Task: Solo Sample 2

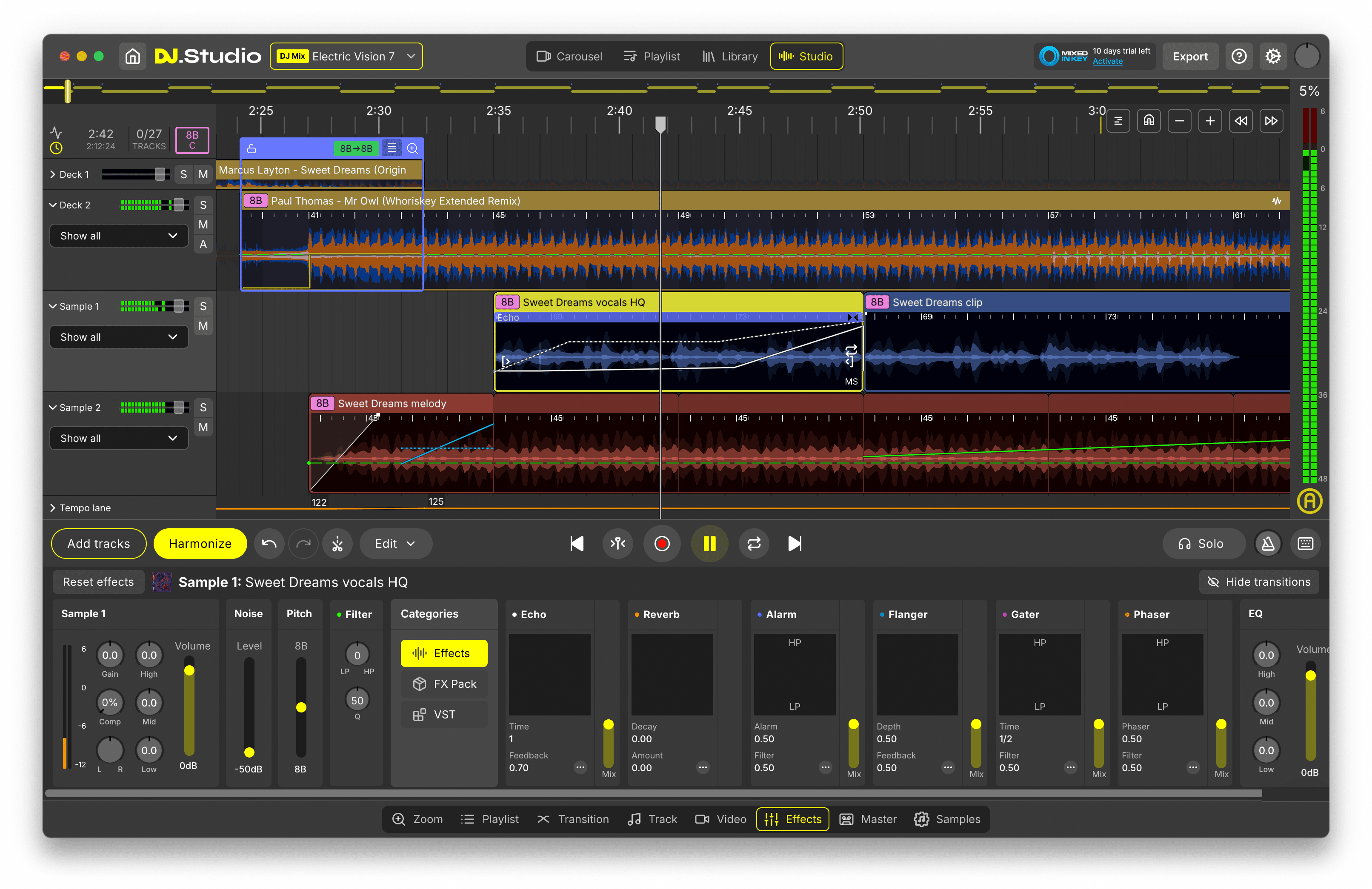Action: point(203,407)
